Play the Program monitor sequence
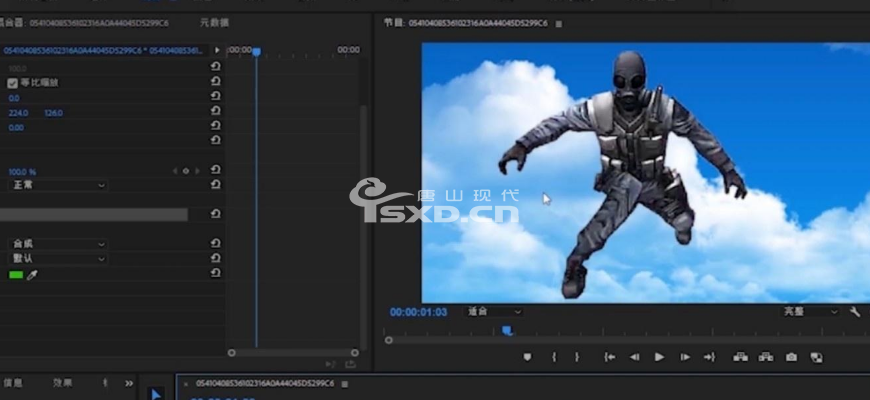This screenshot has height=400, width=870. click(x=659, y=357)
